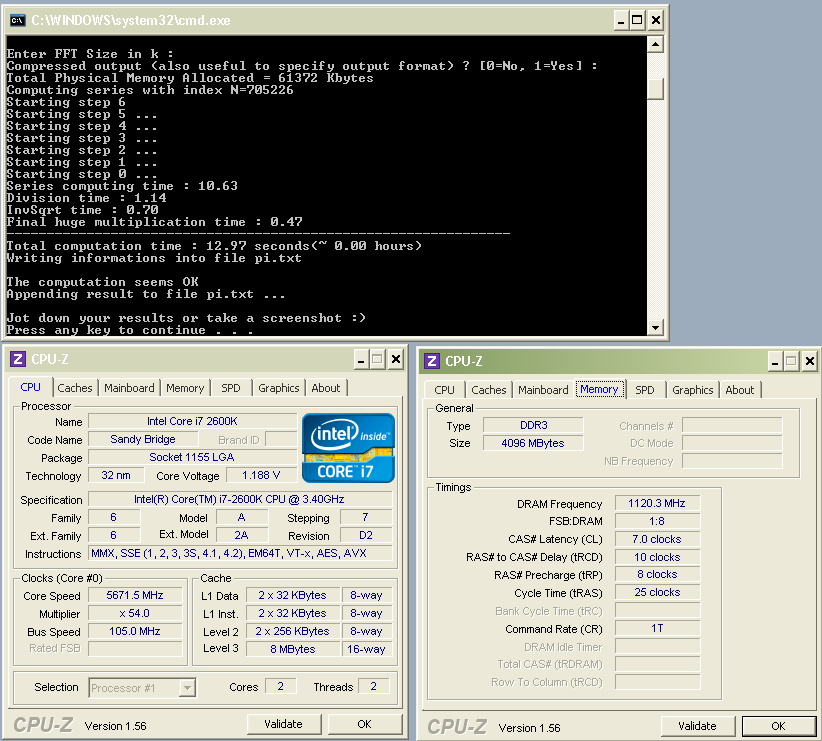Open the Mainboard tab in the right CPU-Z window
This screenshot has width=822, height=741.
click(543, 390)
